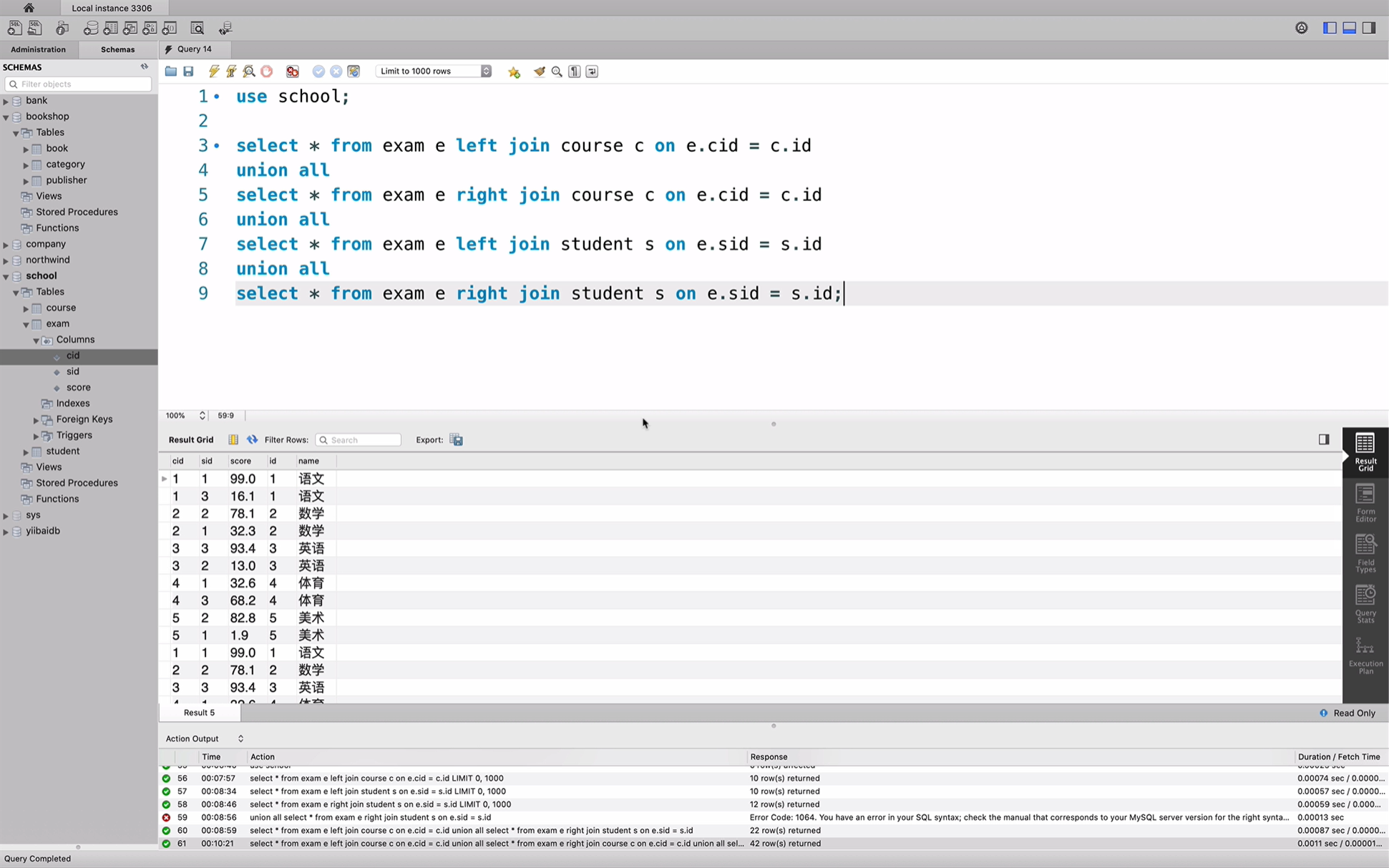
Task: Export the recordset to file
Action: click(x=456, y=439)
